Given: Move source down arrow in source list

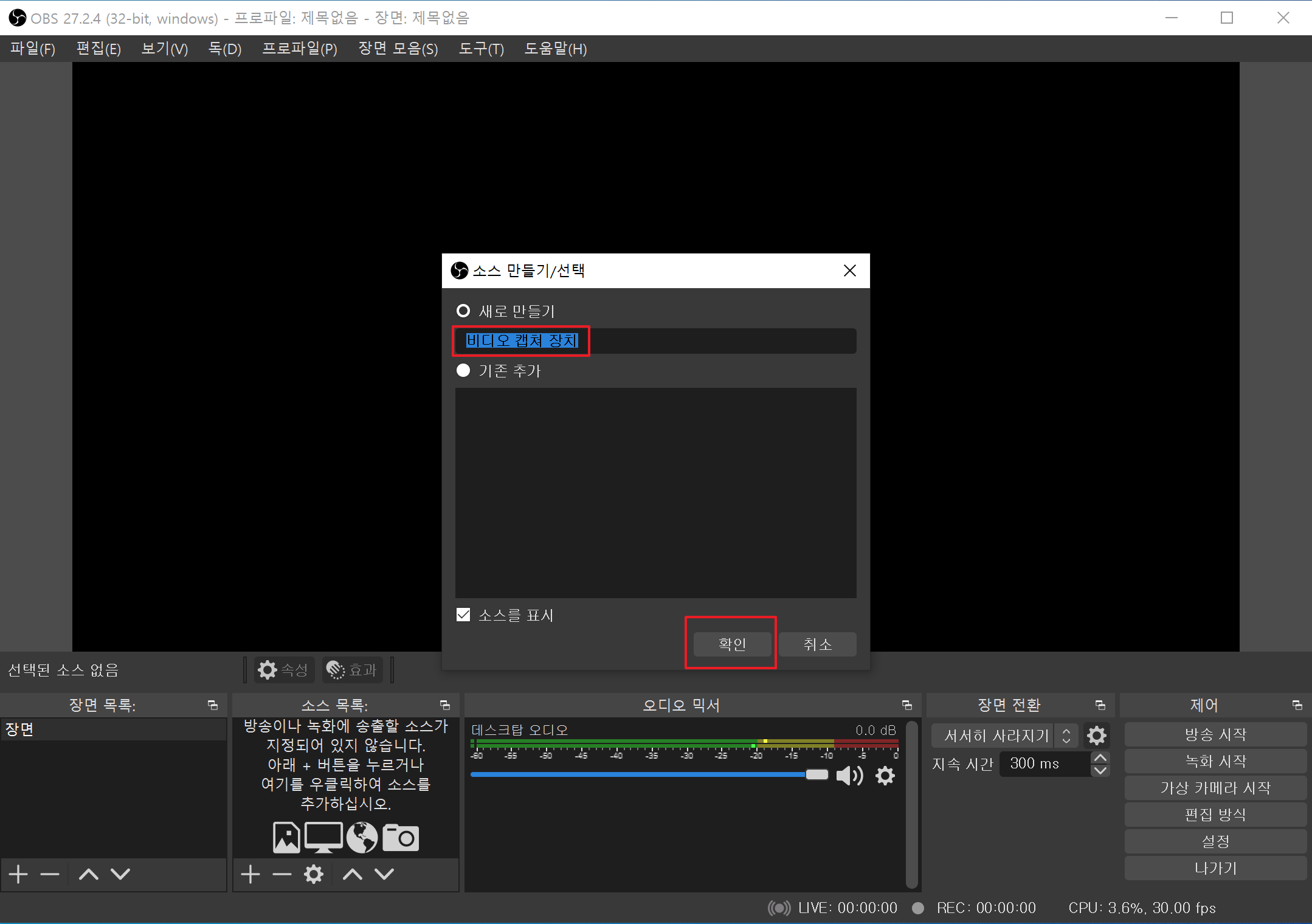Looking at the screenshot, I should (384, 874).
